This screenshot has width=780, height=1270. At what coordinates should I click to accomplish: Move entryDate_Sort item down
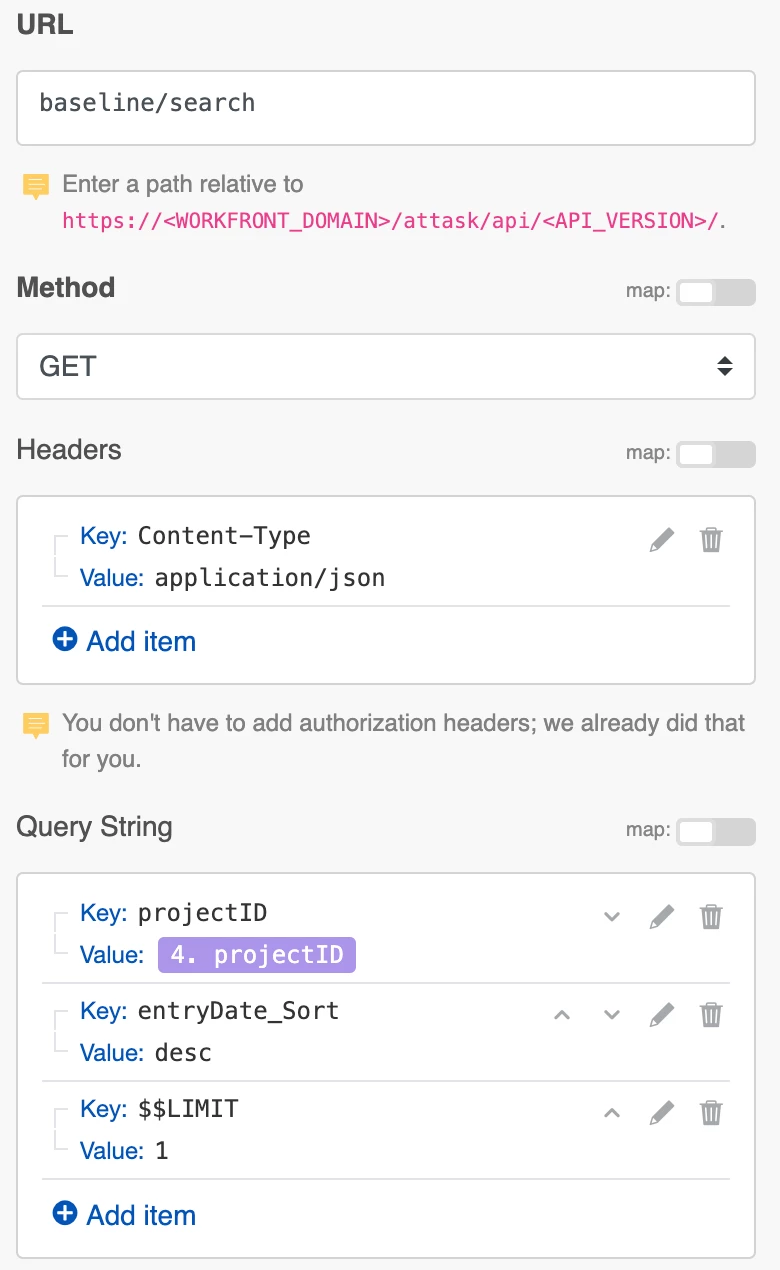(x=612, y=1015)
